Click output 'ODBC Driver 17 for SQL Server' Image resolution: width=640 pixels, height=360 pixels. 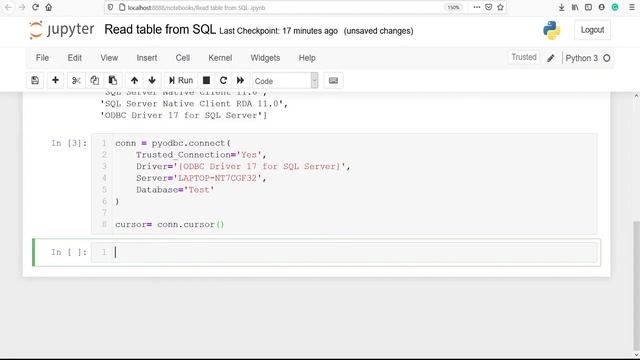click(183, 116)
